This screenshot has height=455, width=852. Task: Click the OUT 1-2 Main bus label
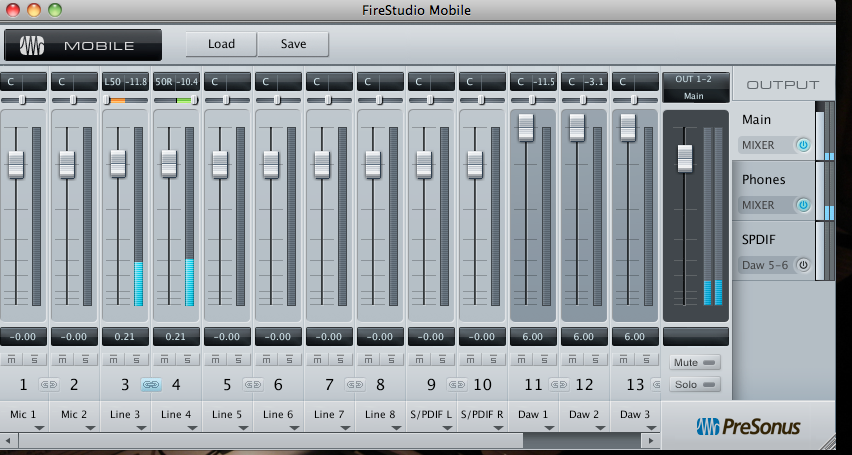click(x=696, y=88)
